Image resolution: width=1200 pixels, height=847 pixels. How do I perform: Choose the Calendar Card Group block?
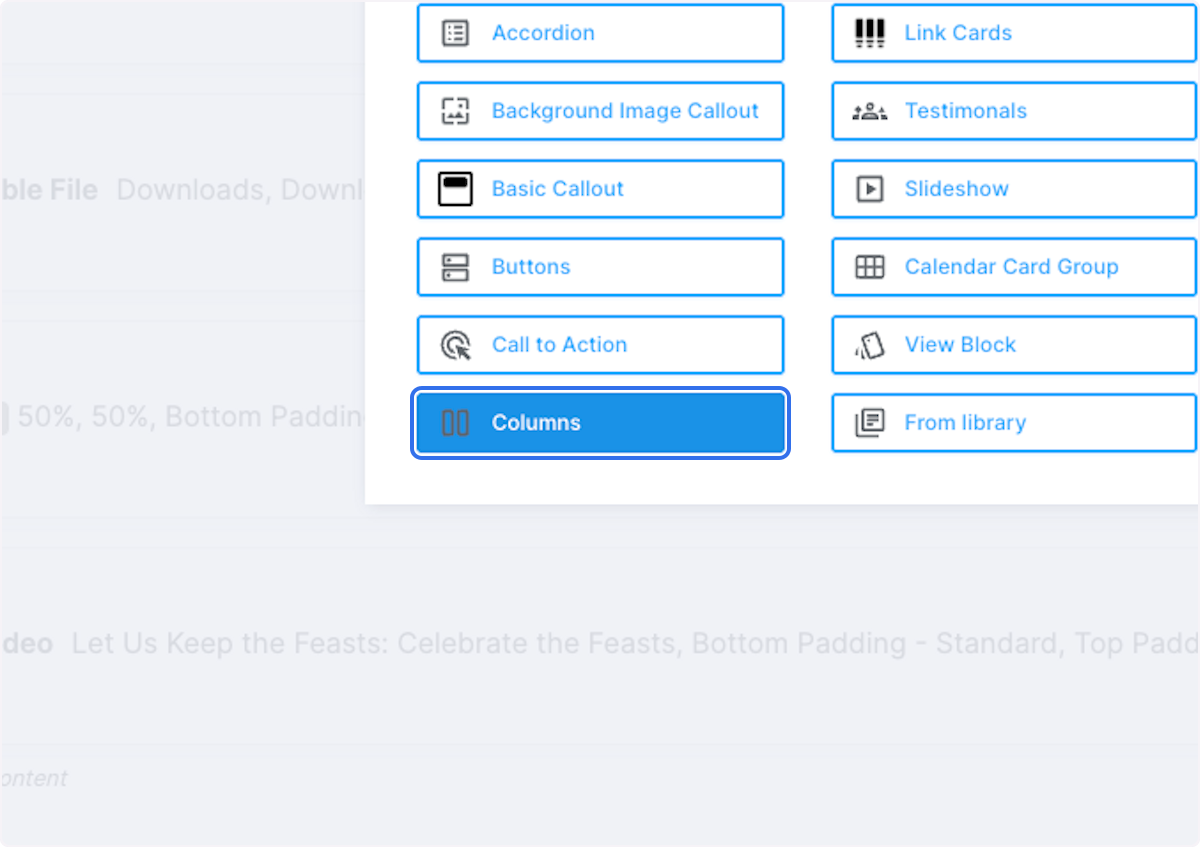[x=1013, y=266]
